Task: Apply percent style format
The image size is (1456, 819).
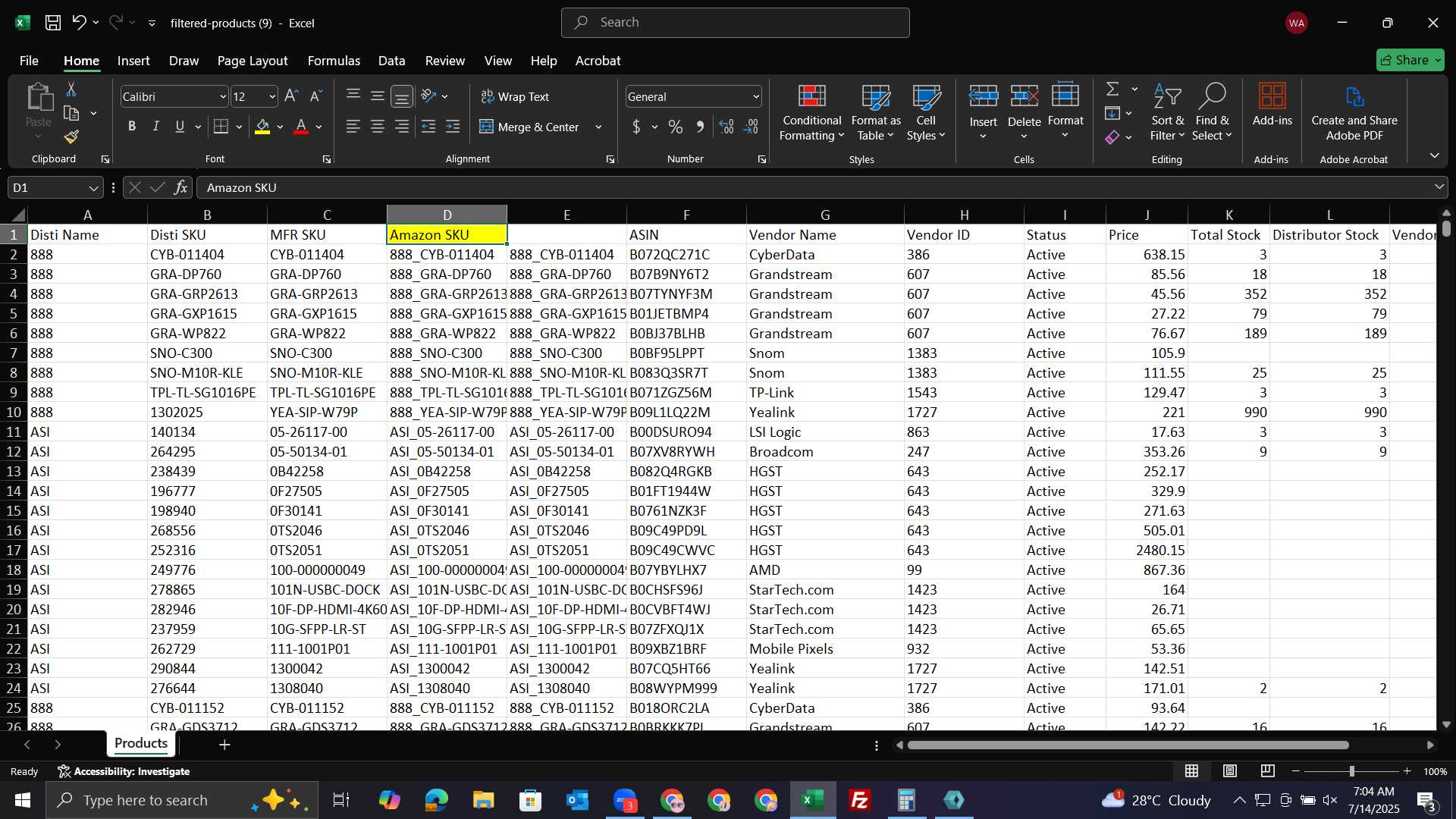Action: tap(675, 127)
